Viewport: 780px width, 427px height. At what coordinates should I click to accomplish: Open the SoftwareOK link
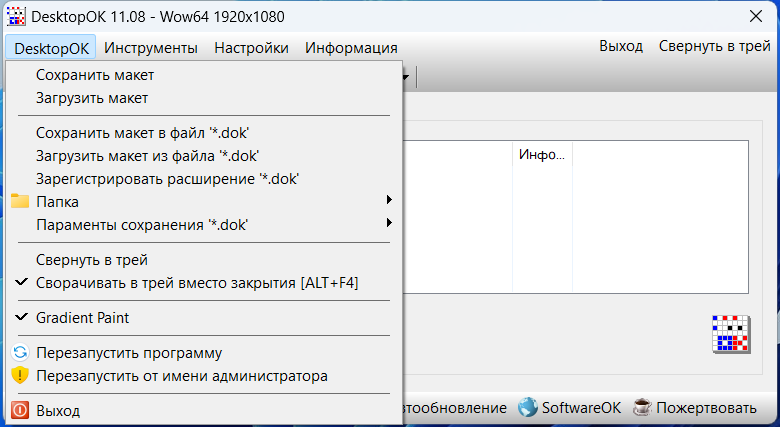pyautogui.click(x=581, y=408)
